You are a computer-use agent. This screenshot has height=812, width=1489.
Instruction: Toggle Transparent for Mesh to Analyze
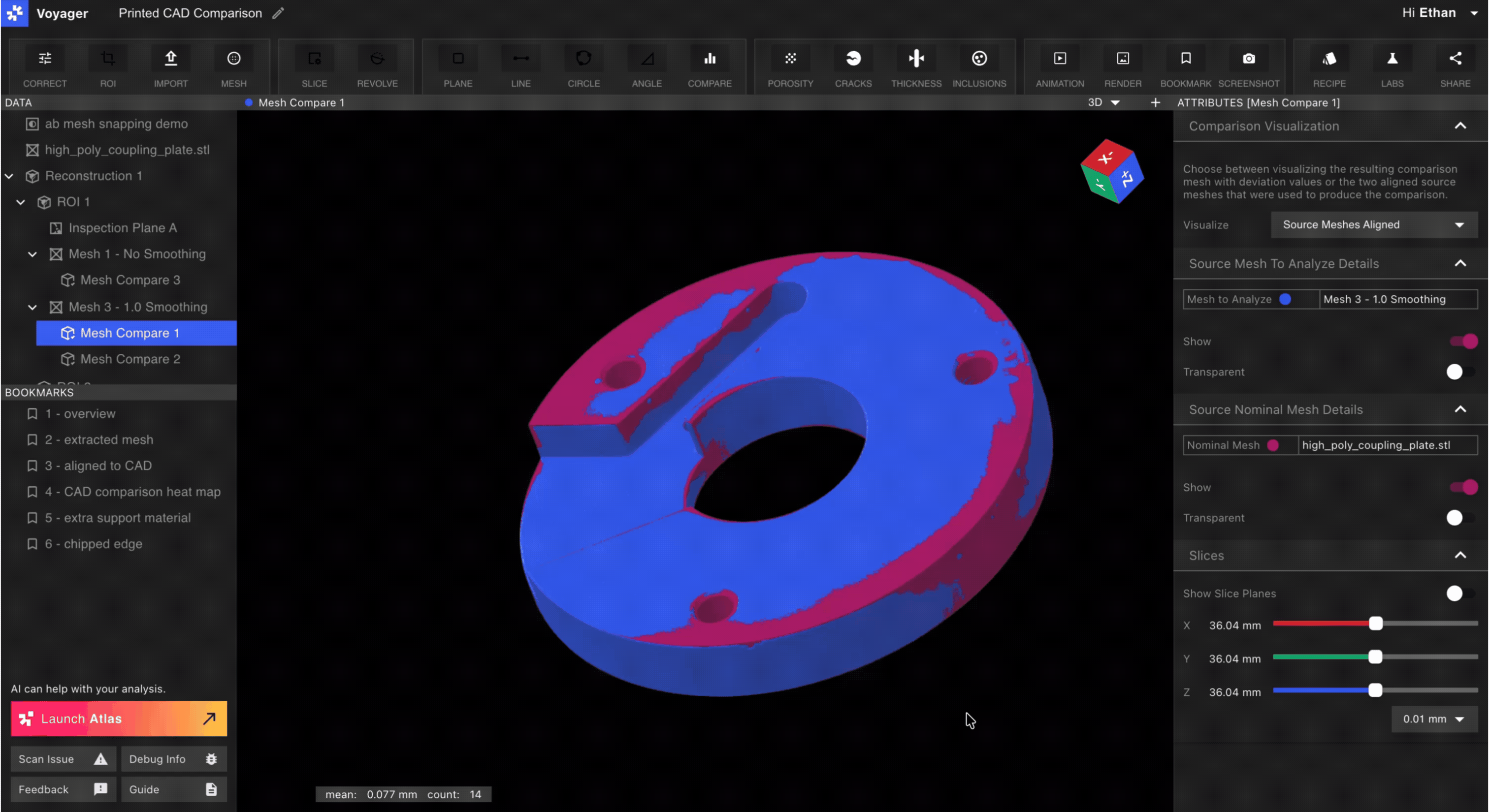pos(1460,372)
